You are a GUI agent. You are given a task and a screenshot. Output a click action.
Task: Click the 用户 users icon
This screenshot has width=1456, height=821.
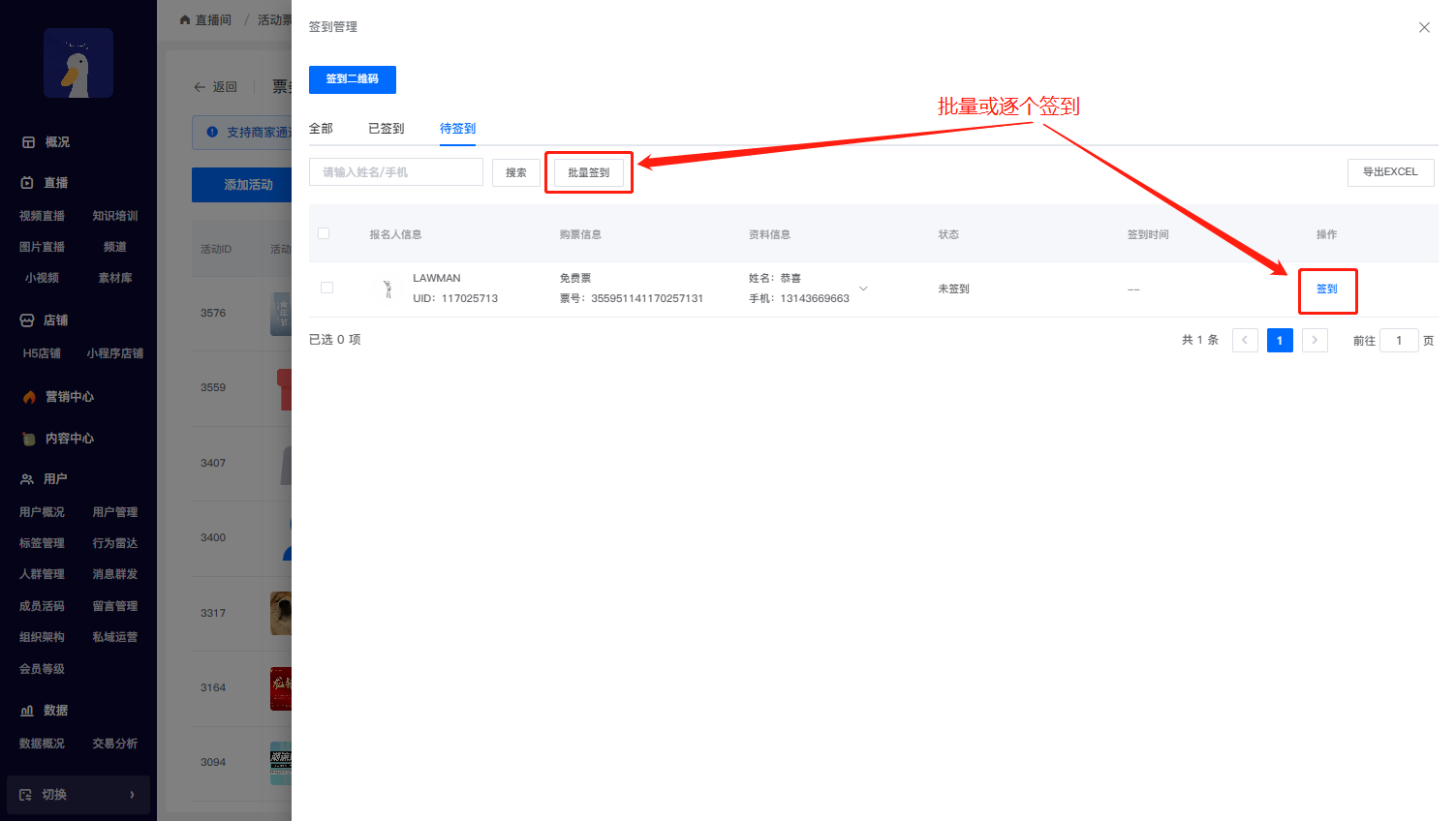coord(27,479)
